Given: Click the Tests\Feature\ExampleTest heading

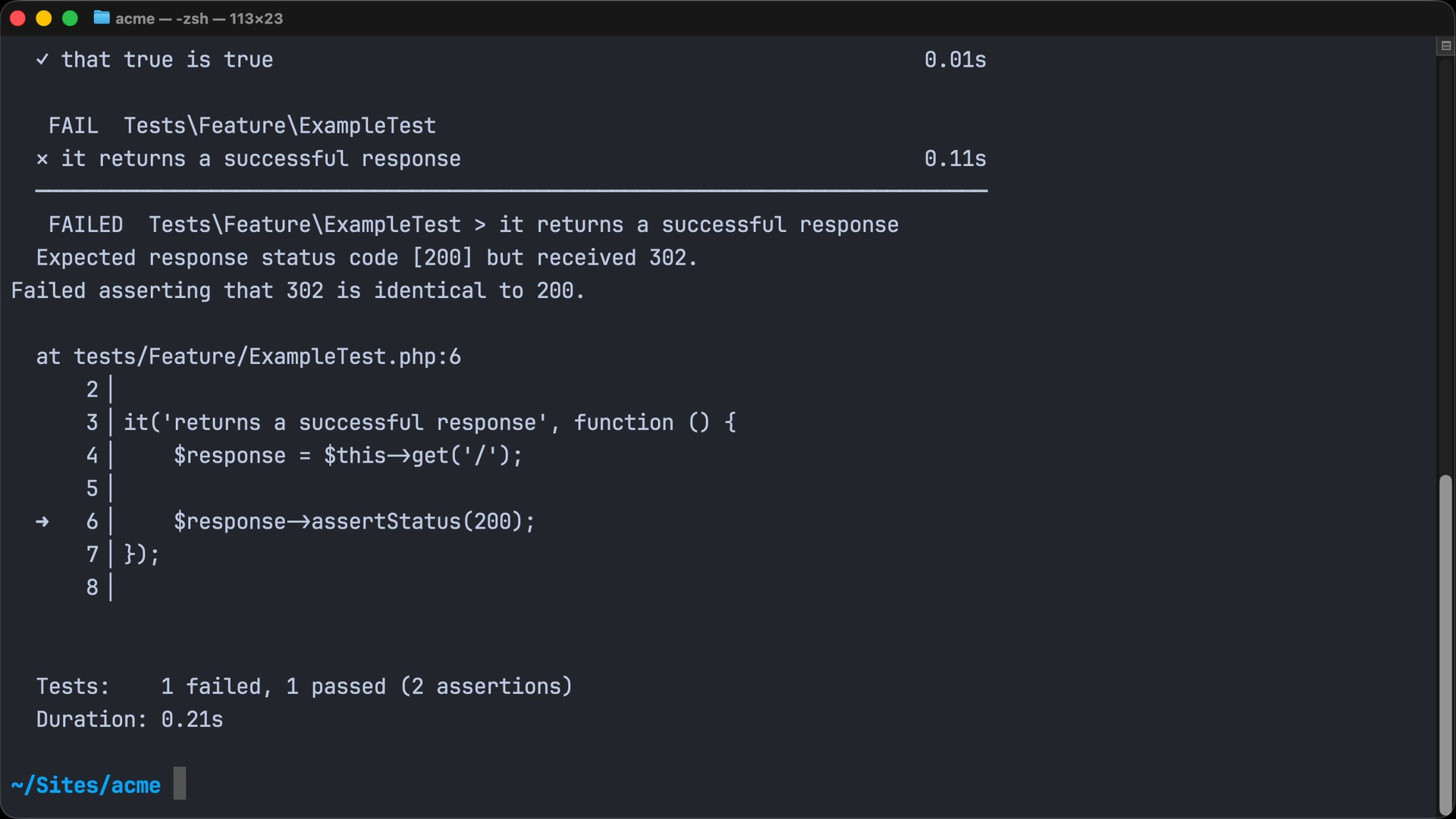Looking at the screenshot, I should 281,126.
